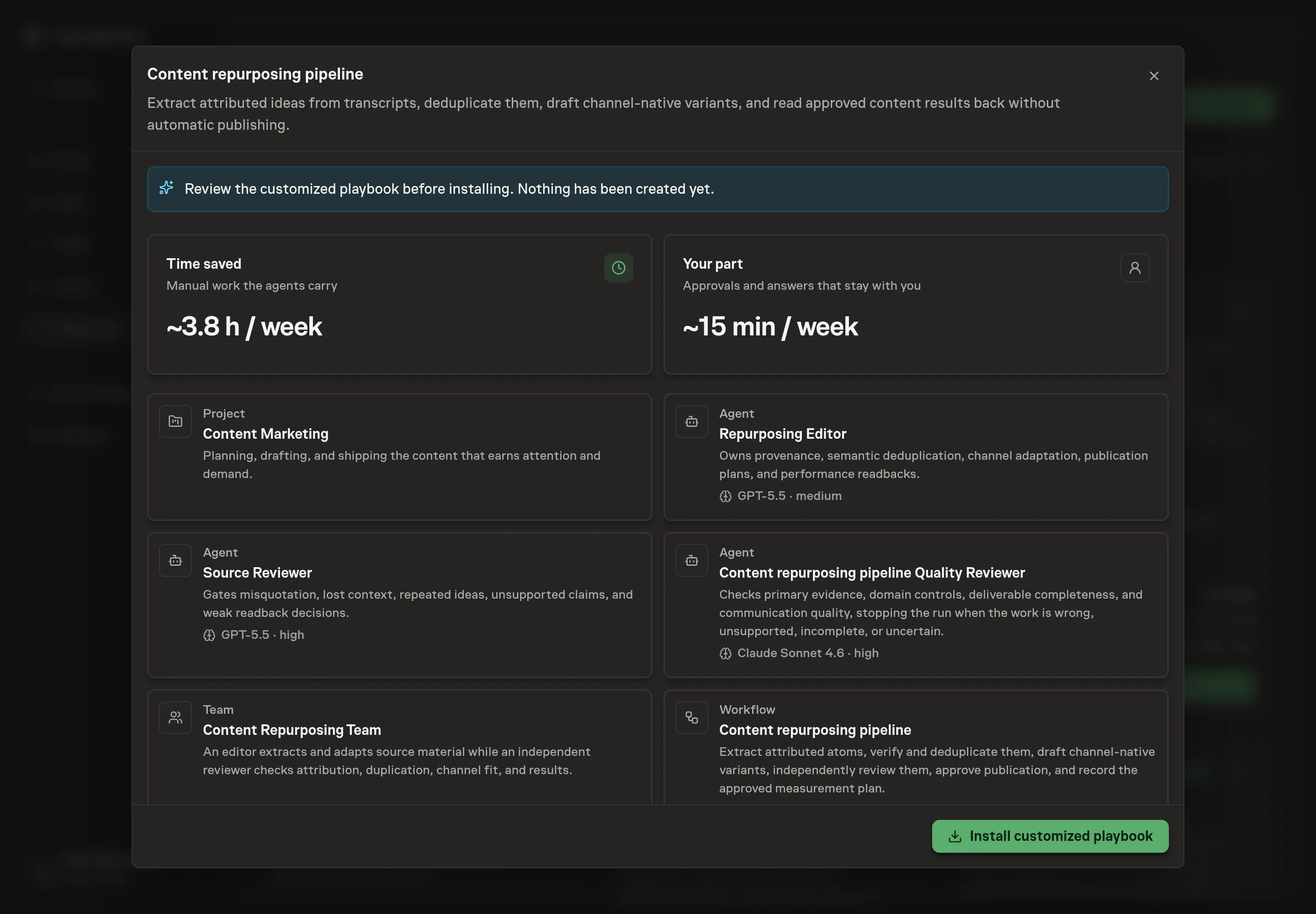Click the Time saved heading

pos(204,263)
